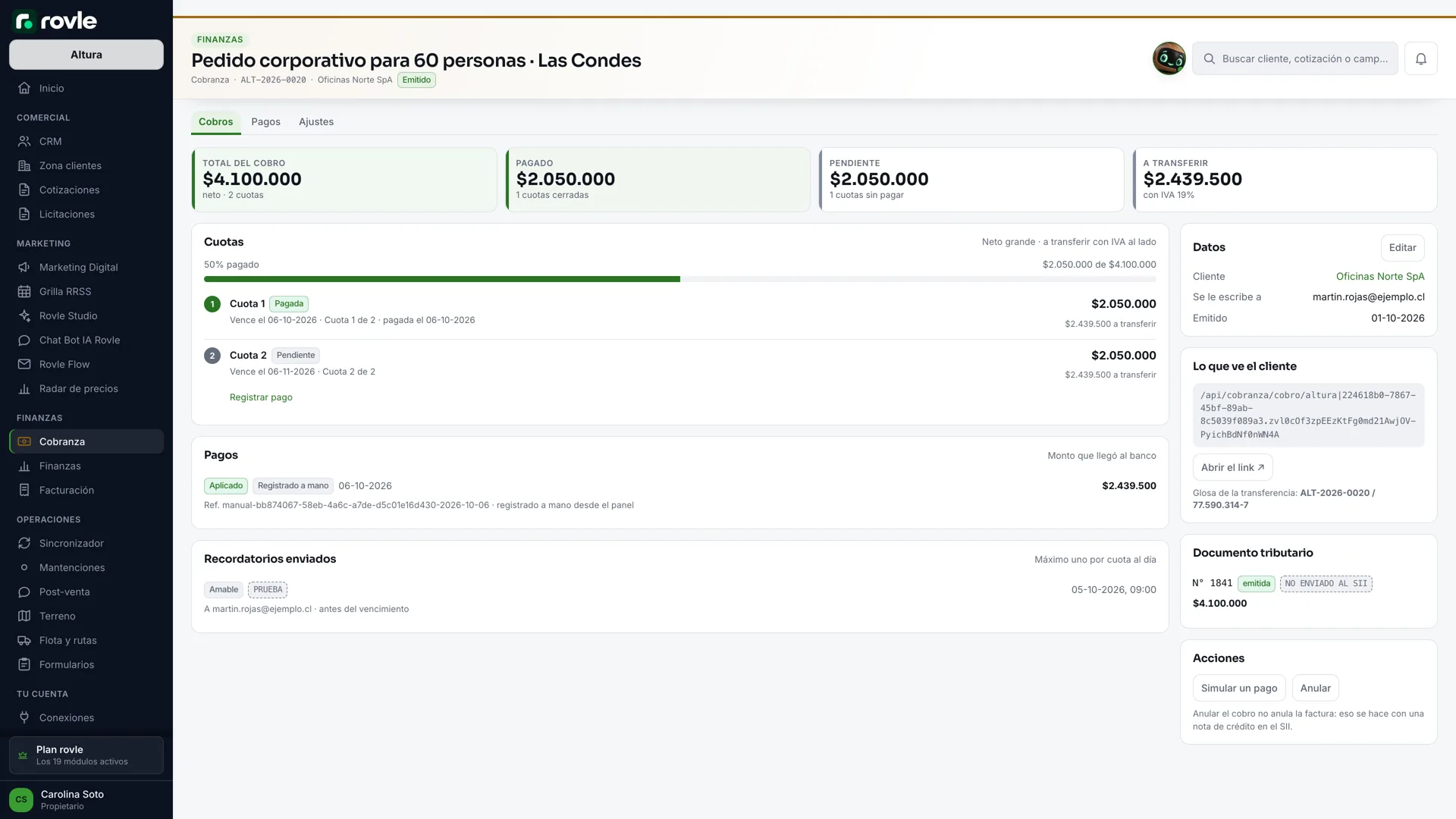Click the Conexiones plug icon
1456x819 pixels.
pyautogui.click(x=24, y=717)
